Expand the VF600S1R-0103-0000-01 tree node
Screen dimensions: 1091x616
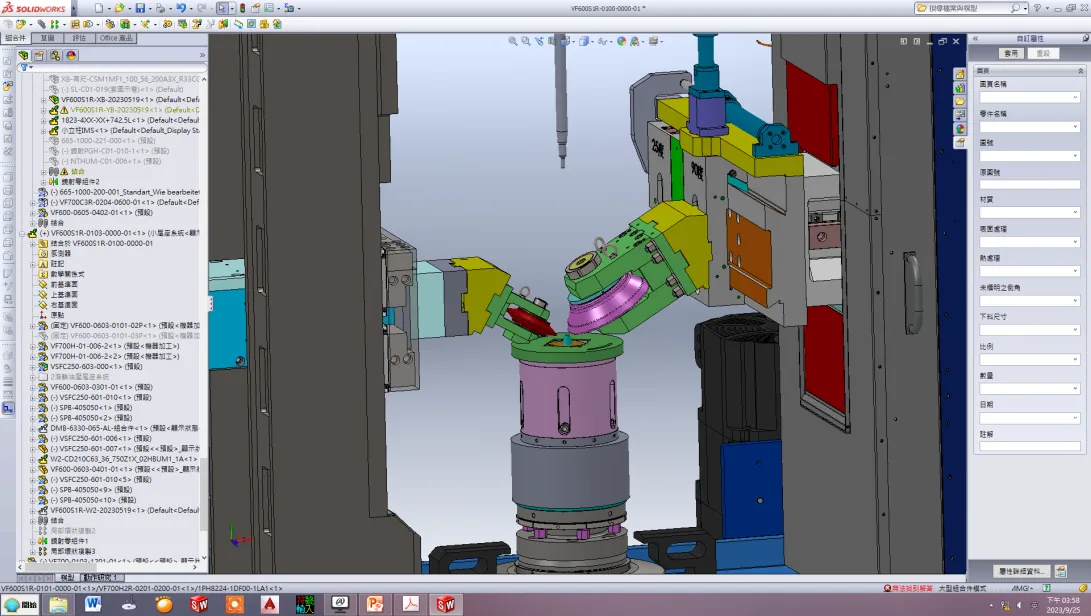tap(22, 233)
